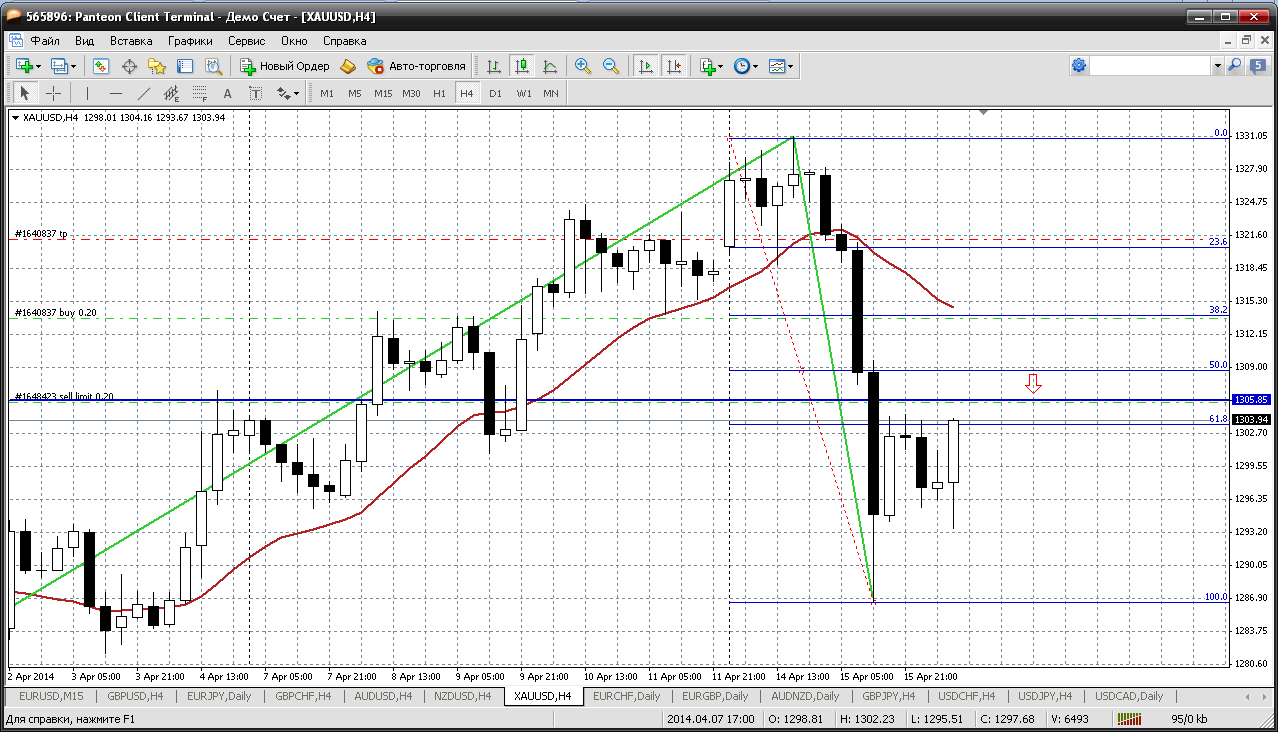The image size is (1278, 732).
Task: Open the search gear settings icon
Action: coord(1079,66)
